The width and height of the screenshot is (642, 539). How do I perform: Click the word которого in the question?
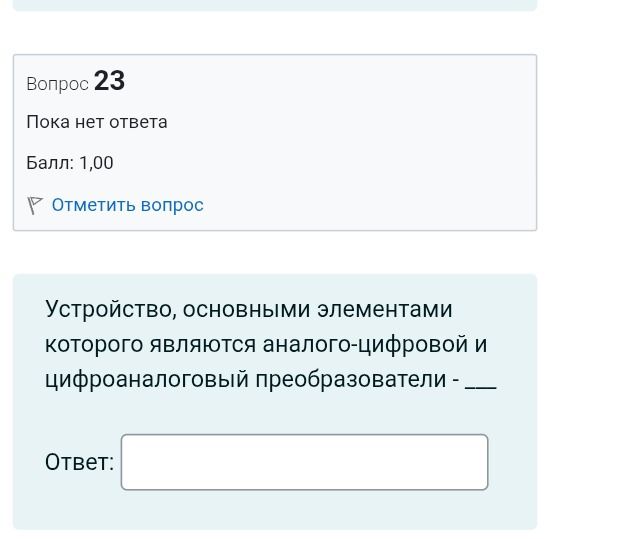pos(94,345)
